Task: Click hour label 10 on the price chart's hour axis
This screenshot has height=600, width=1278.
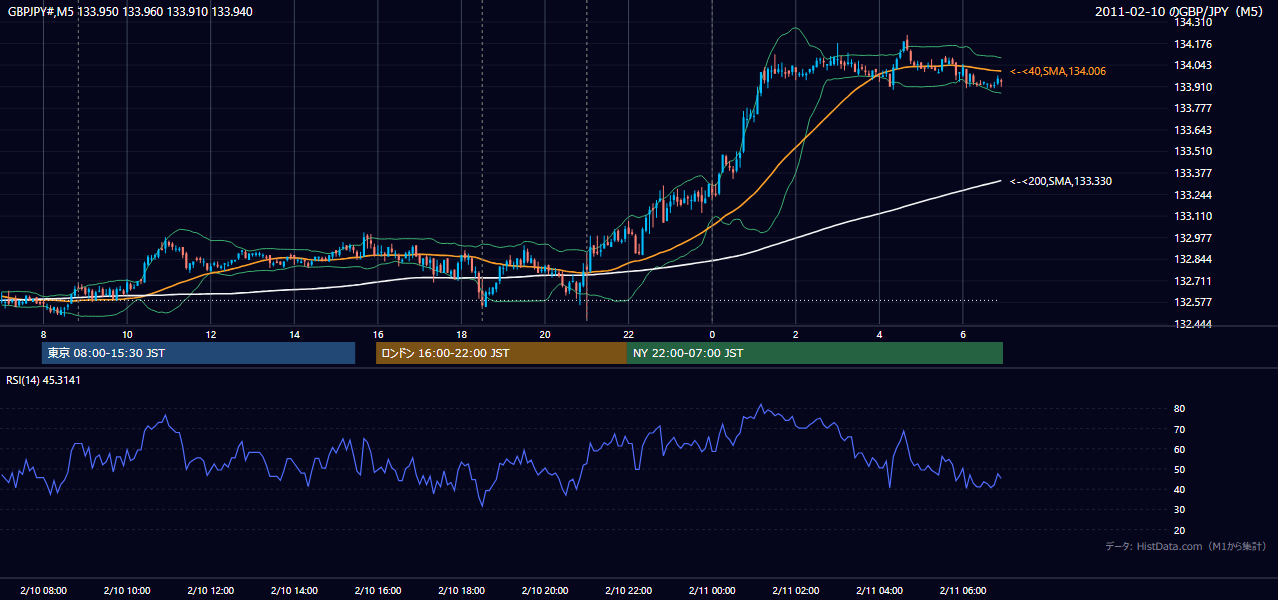Action: coord(127,334)
